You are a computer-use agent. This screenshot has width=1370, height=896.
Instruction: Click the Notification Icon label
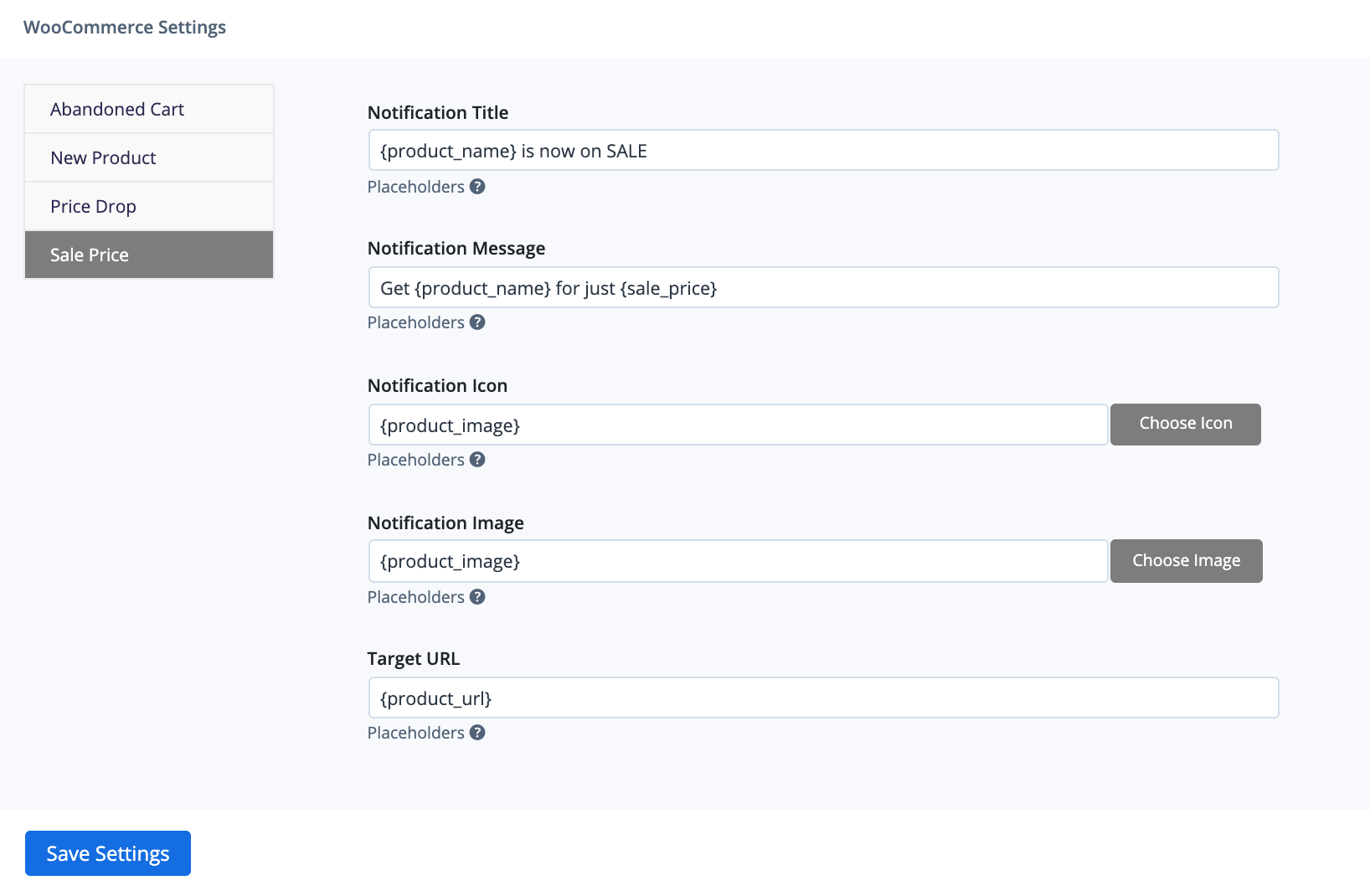pyautogui.click(x=437, y=385)
